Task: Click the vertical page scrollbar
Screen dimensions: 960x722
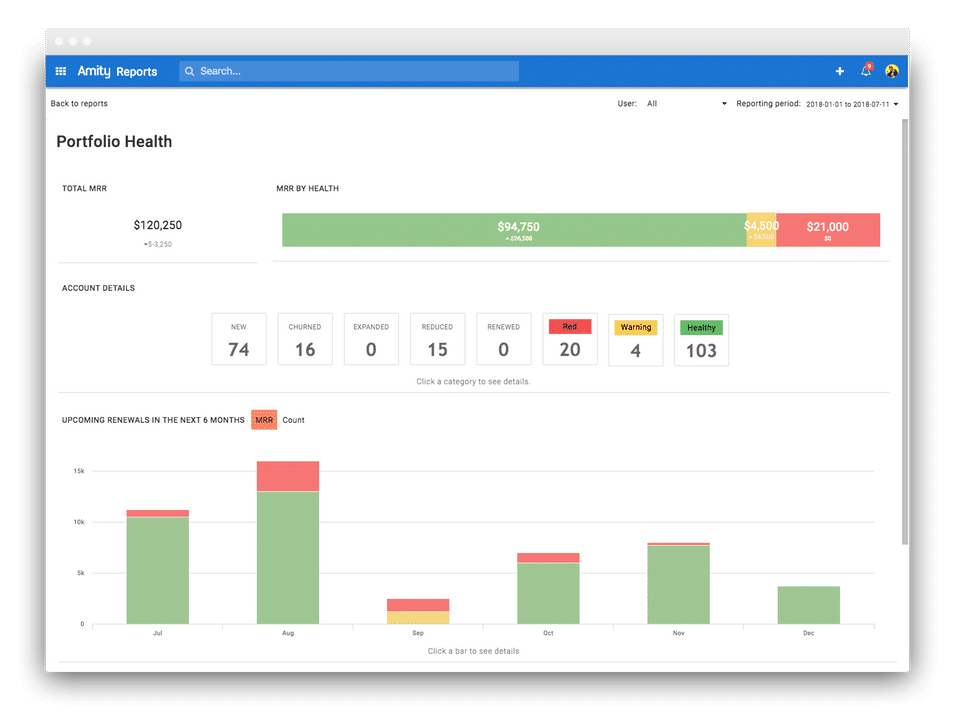Action: [905, 331]
